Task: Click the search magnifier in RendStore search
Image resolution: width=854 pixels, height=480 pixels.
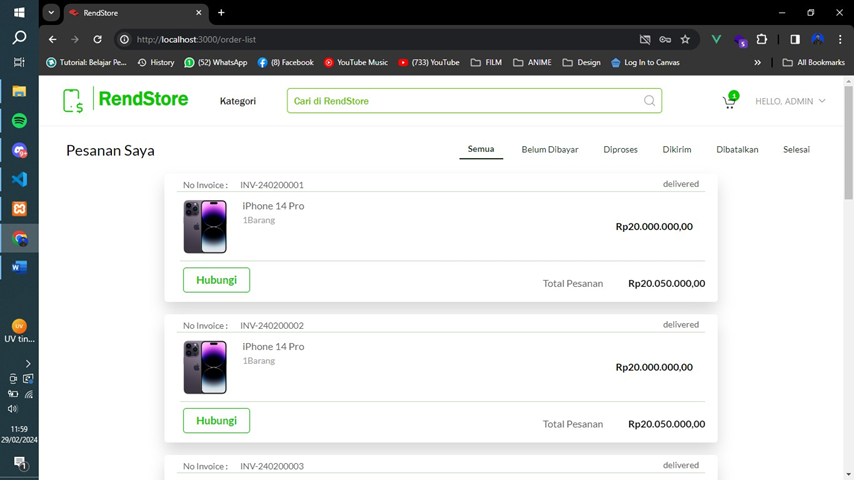Action: tap(649, 101)
